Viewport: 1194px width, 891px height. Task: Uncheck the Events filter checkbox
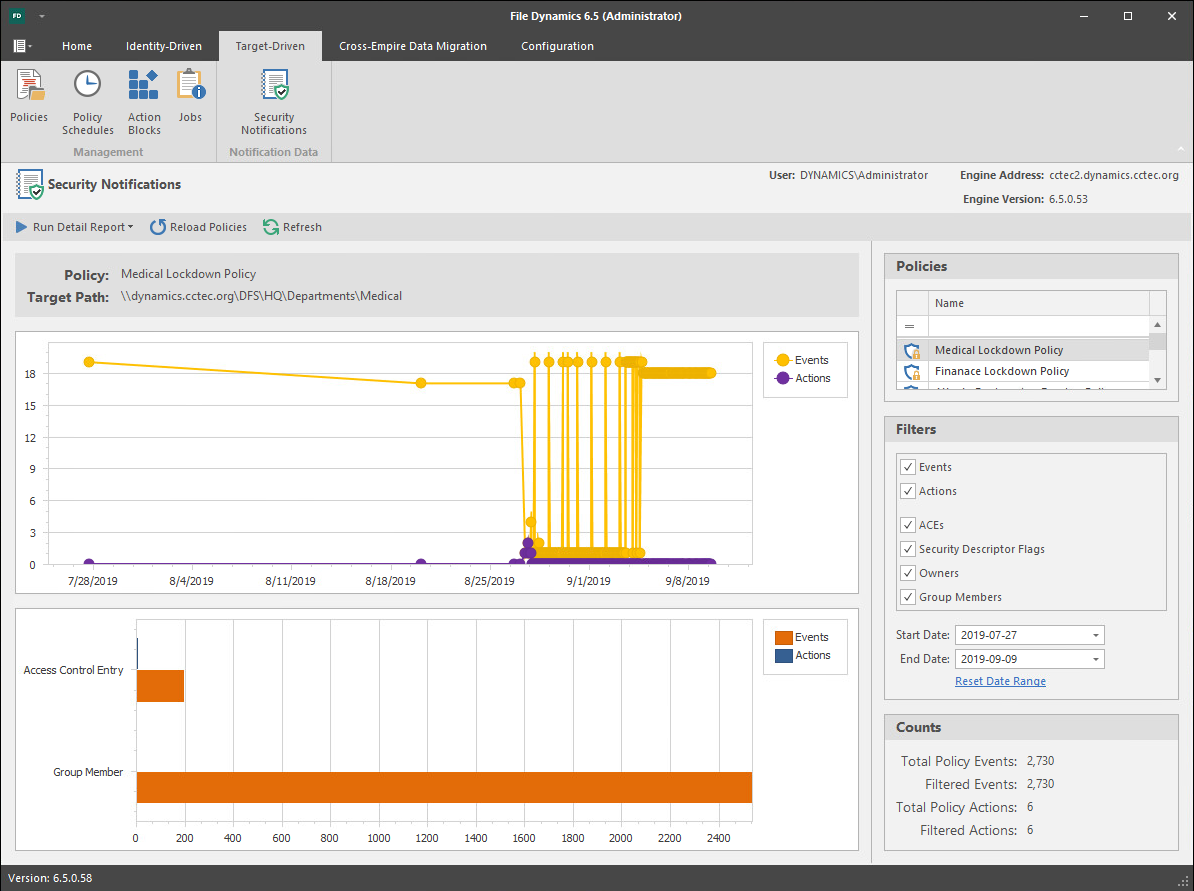click(x=908, y=467)
